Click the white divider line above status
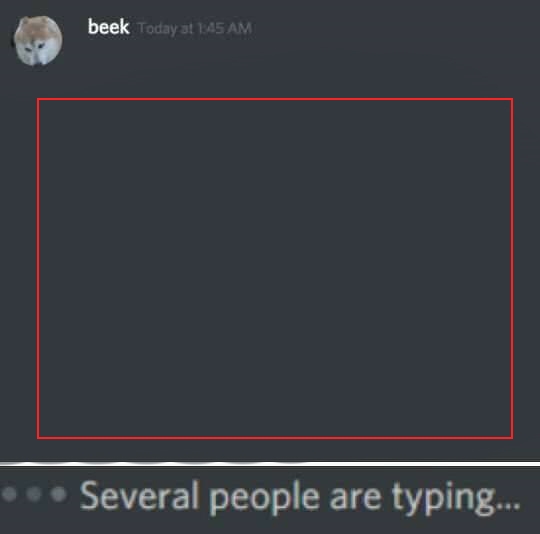540x534 pixels. point(270,464)
